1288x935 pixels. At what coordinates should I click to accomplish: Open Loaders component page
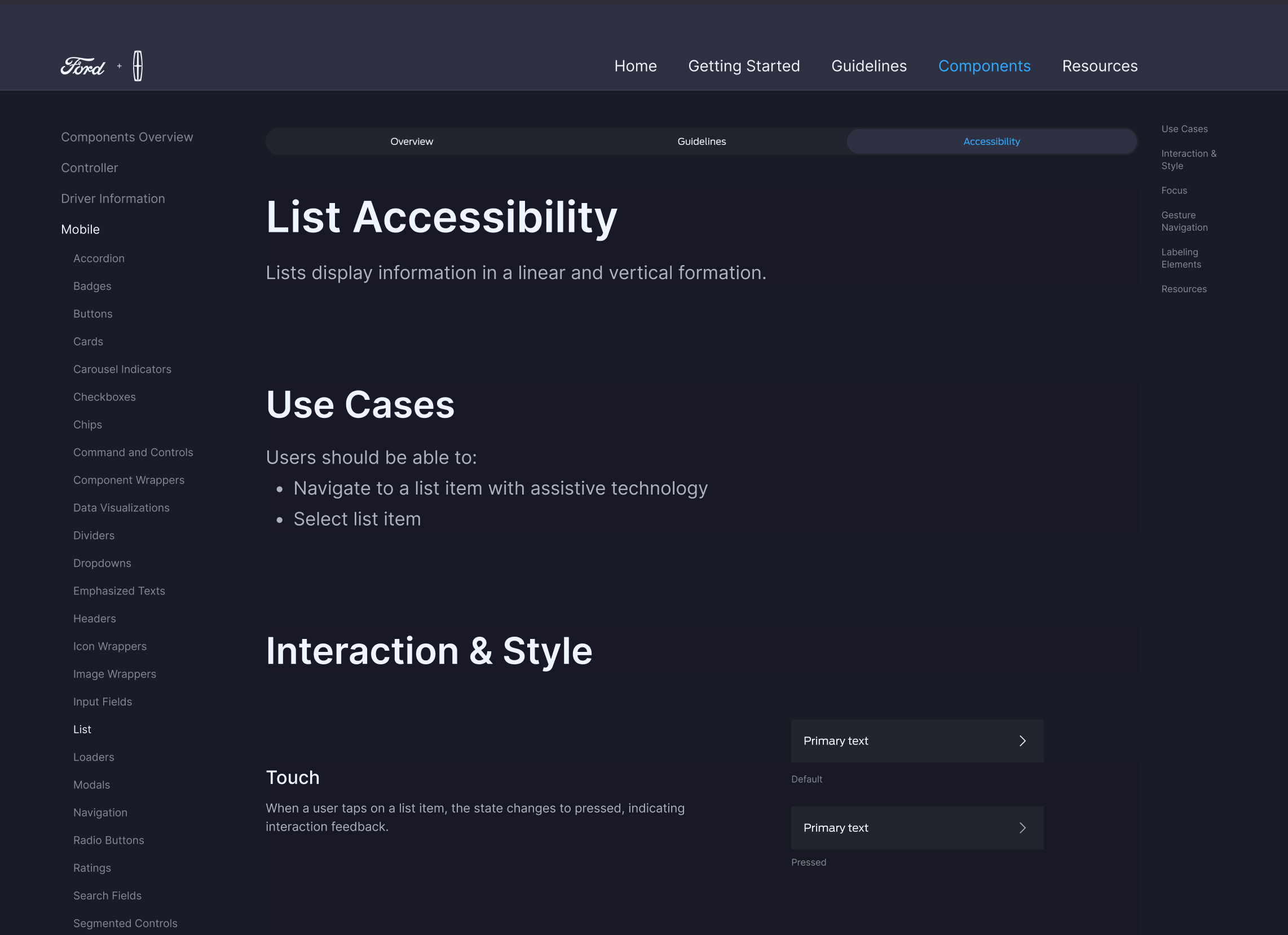[x=94, y=757]
